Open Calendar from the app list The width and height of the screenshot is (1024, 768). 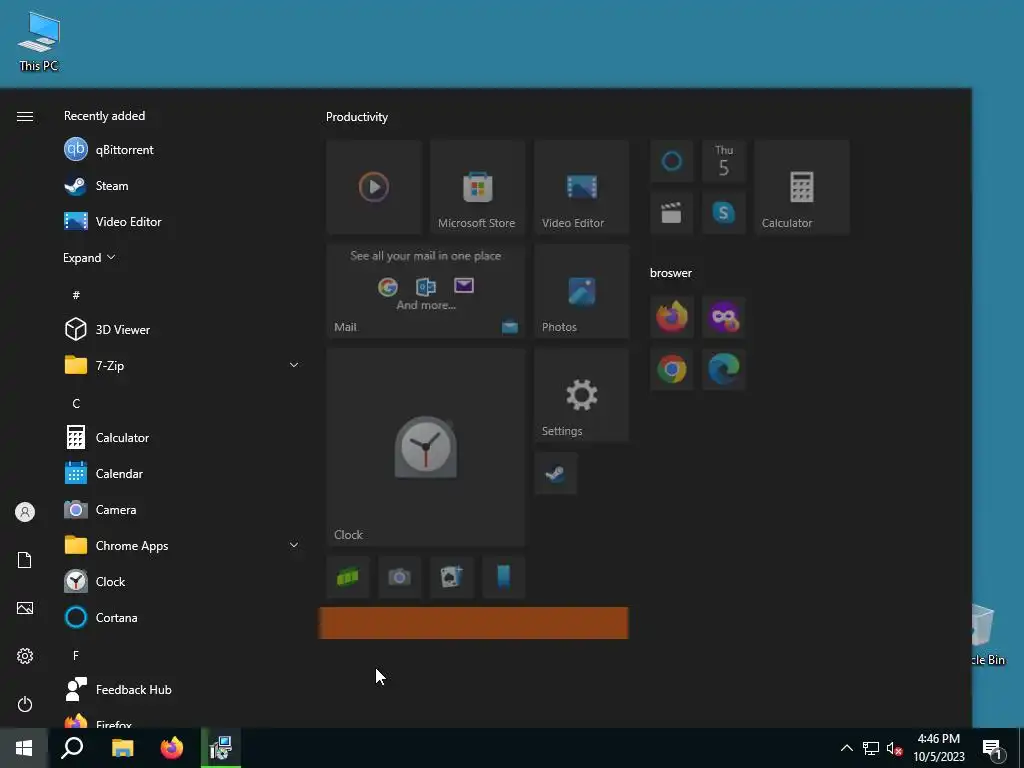point(183,473)
